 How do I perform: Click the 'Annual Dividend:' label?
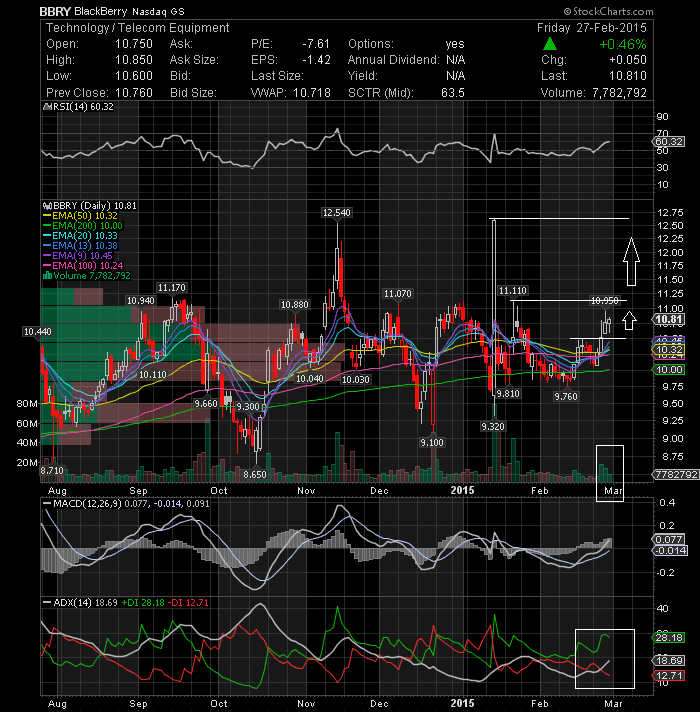tap(394, 60)
